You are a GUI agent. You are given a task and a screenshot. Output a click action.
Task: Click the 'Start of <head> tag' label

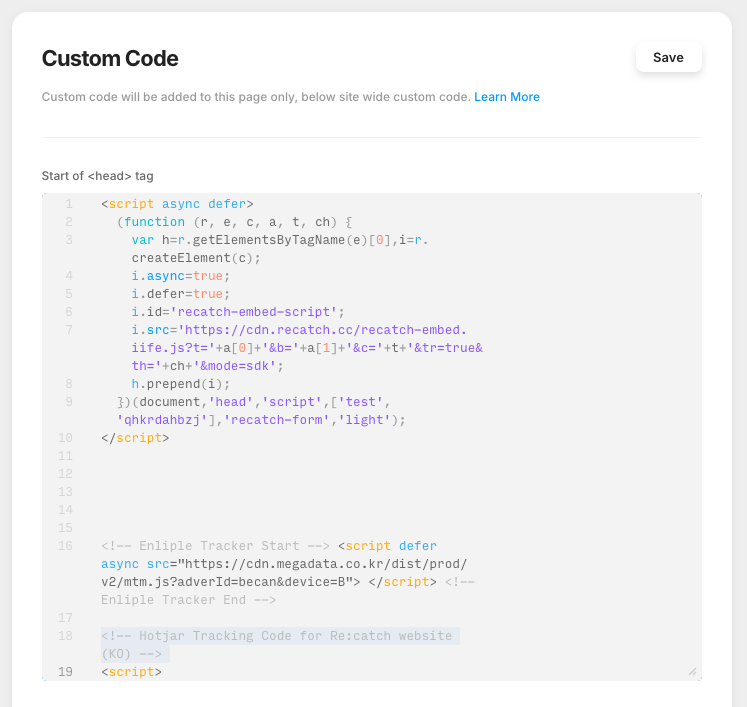(x=97, y=176)
